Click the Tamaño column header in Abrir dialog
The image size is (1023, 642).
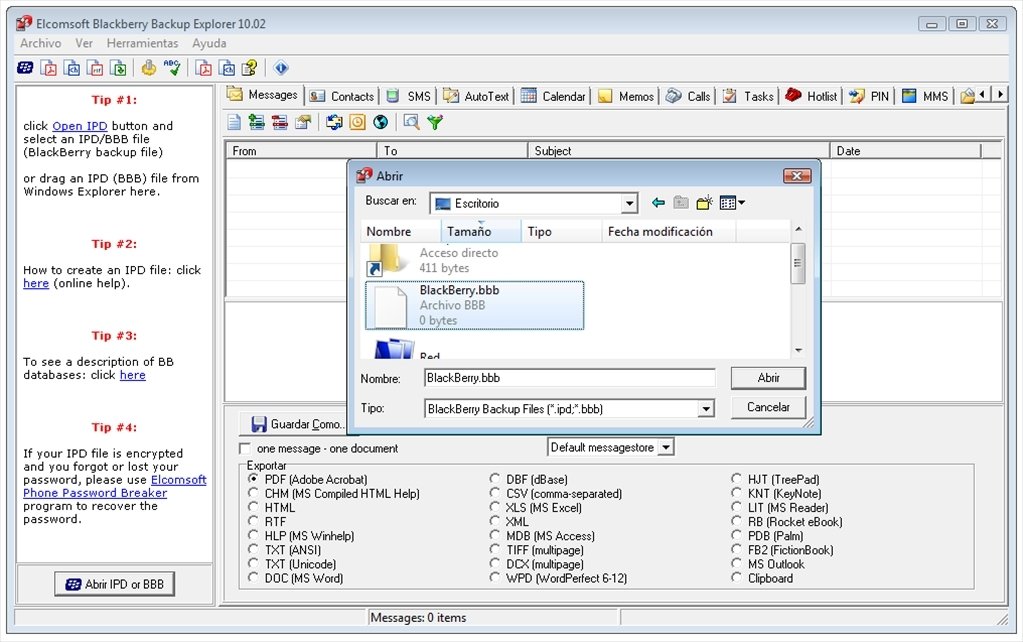481,232
